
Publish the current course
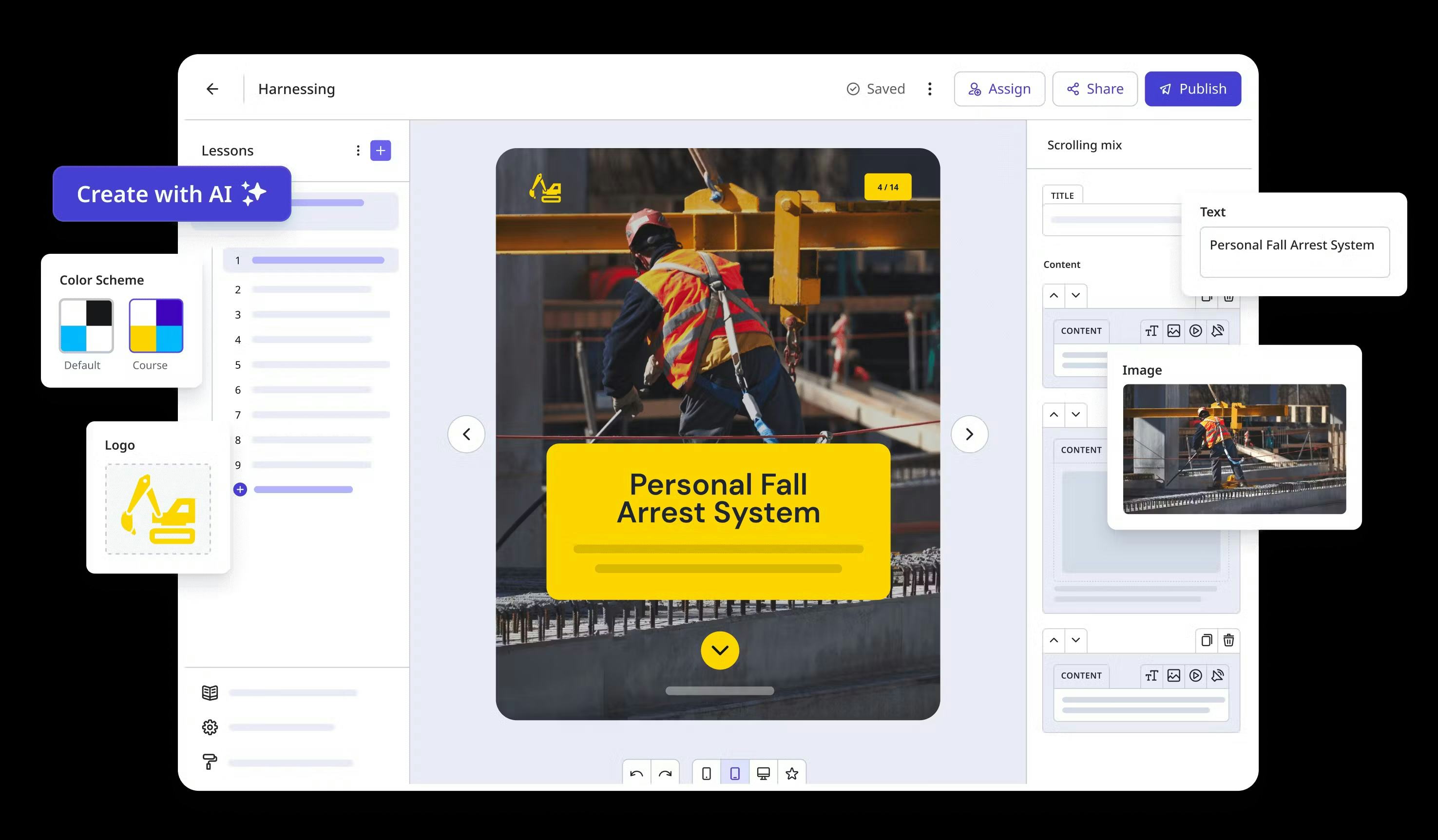pos(1193,89)
